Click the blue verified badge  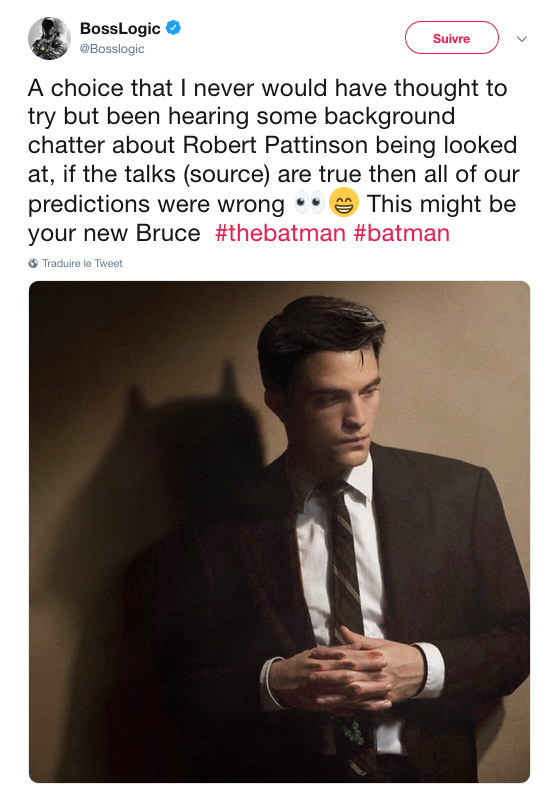(173, 28)
